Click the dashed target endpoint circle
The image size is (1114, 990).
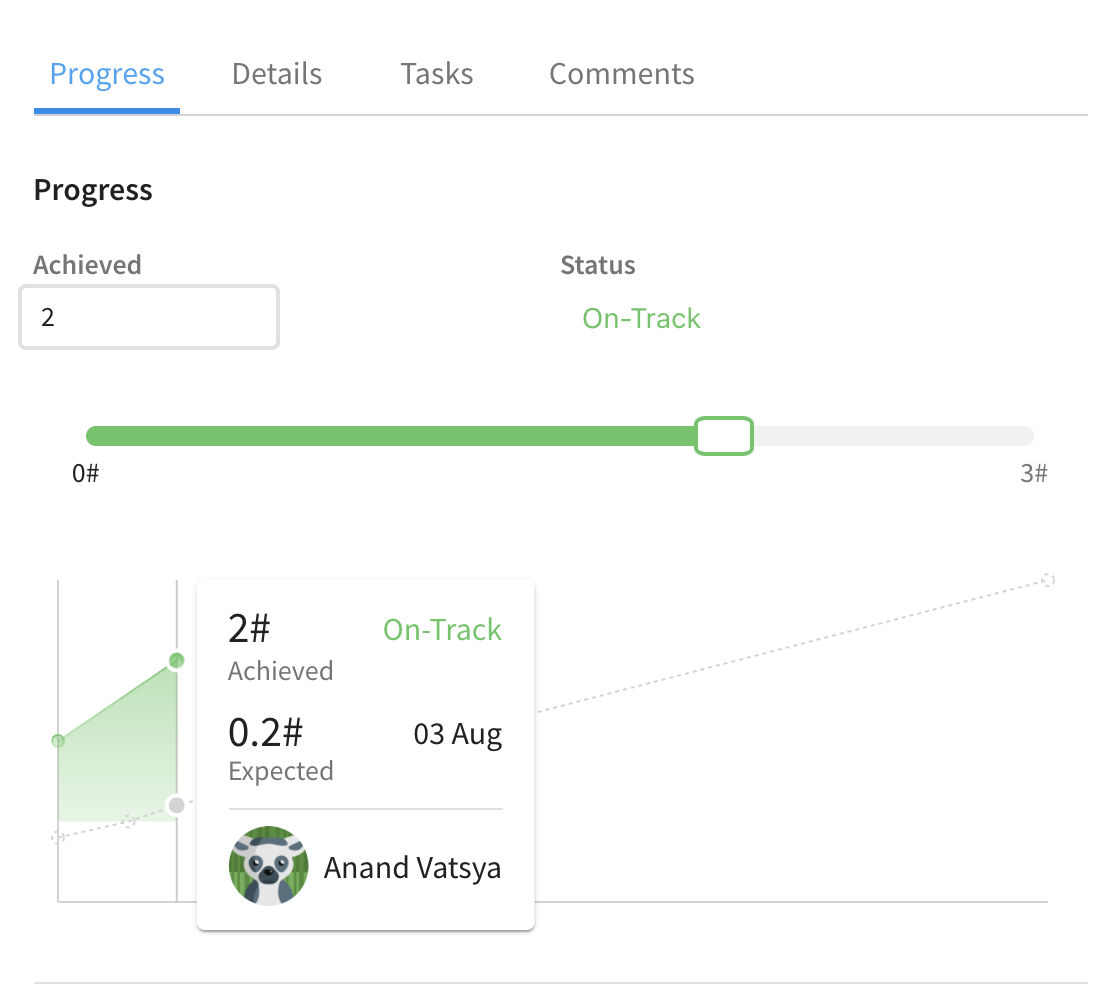pyautogui.click(x=1048, y=580)
